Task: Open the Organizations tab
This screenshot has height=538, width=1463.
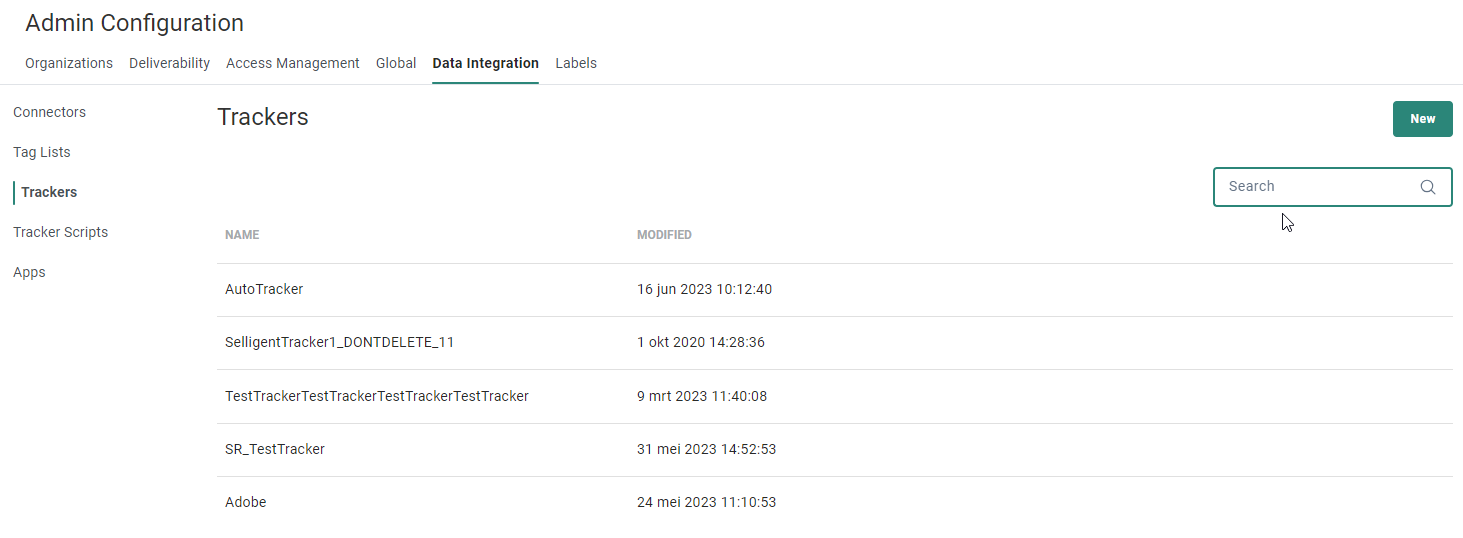Action: pos(69,63)
